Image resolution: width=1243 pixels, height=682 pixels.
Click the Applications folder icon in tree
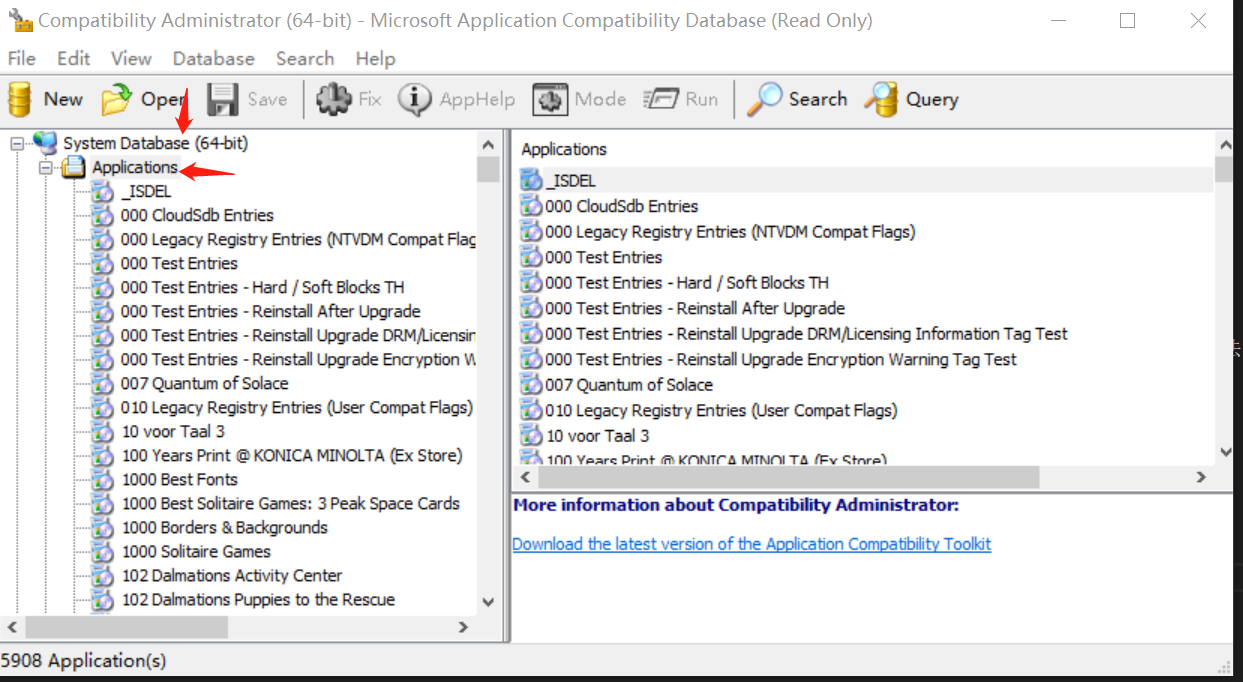[x=73, y=168]
